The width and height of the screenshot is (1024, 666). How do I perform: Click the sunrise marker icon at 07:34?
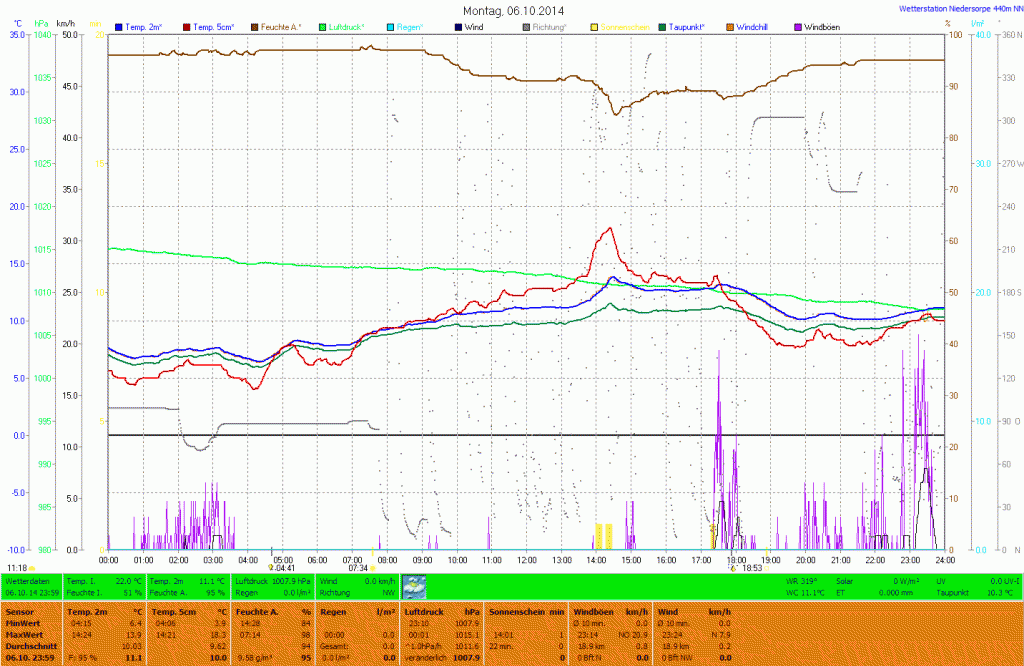pos(373,568)
